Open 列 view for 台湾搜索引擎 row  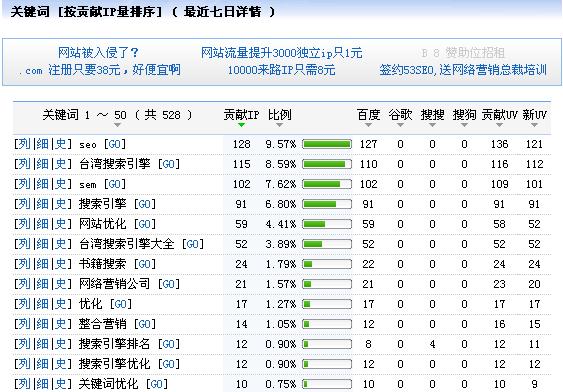click(24, 164)
